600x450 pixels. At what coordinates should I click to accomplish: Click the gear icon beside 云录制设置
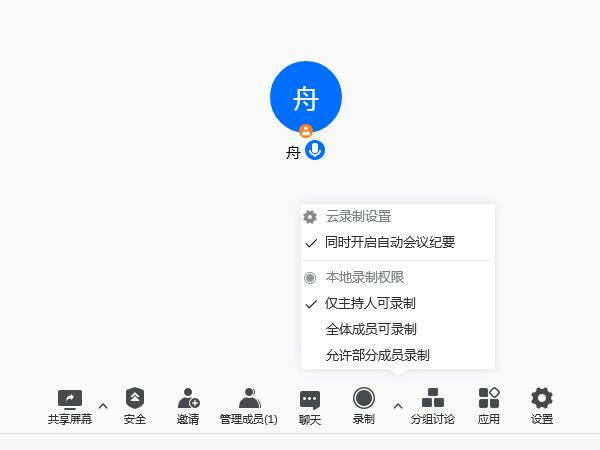click(x=310, y=217)
